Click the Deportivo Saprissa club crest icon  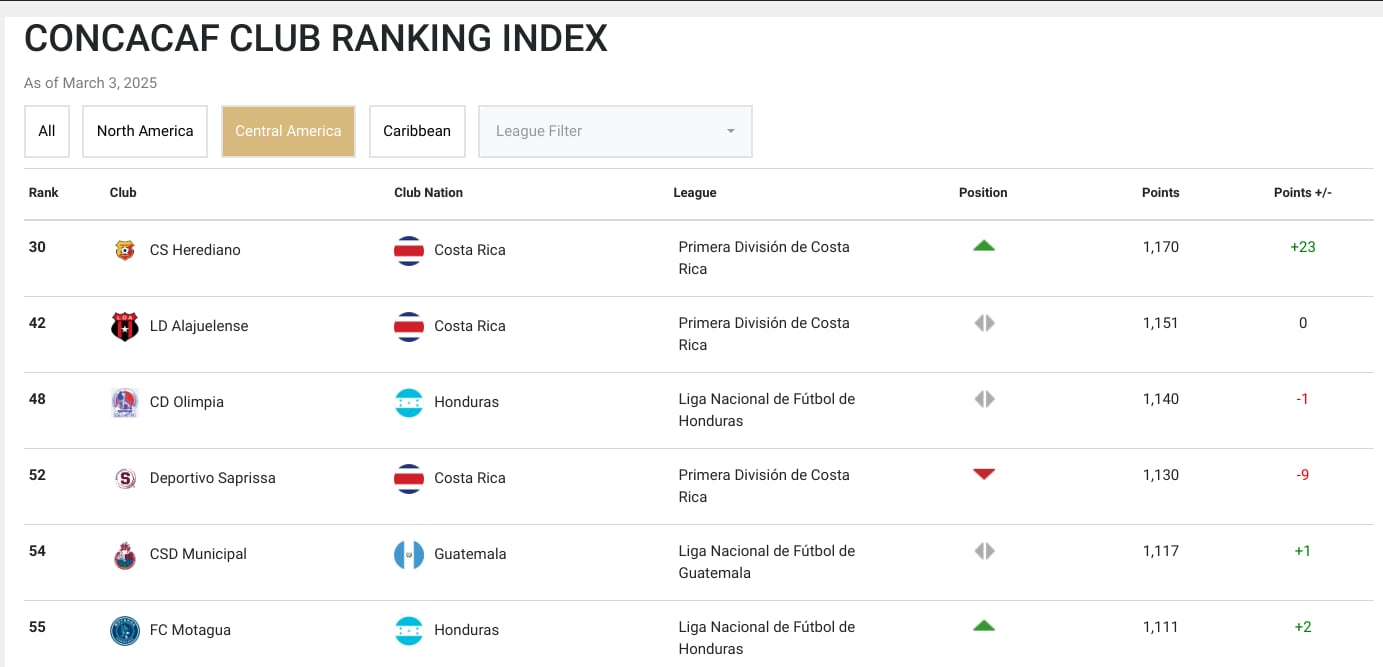point(124,478)
